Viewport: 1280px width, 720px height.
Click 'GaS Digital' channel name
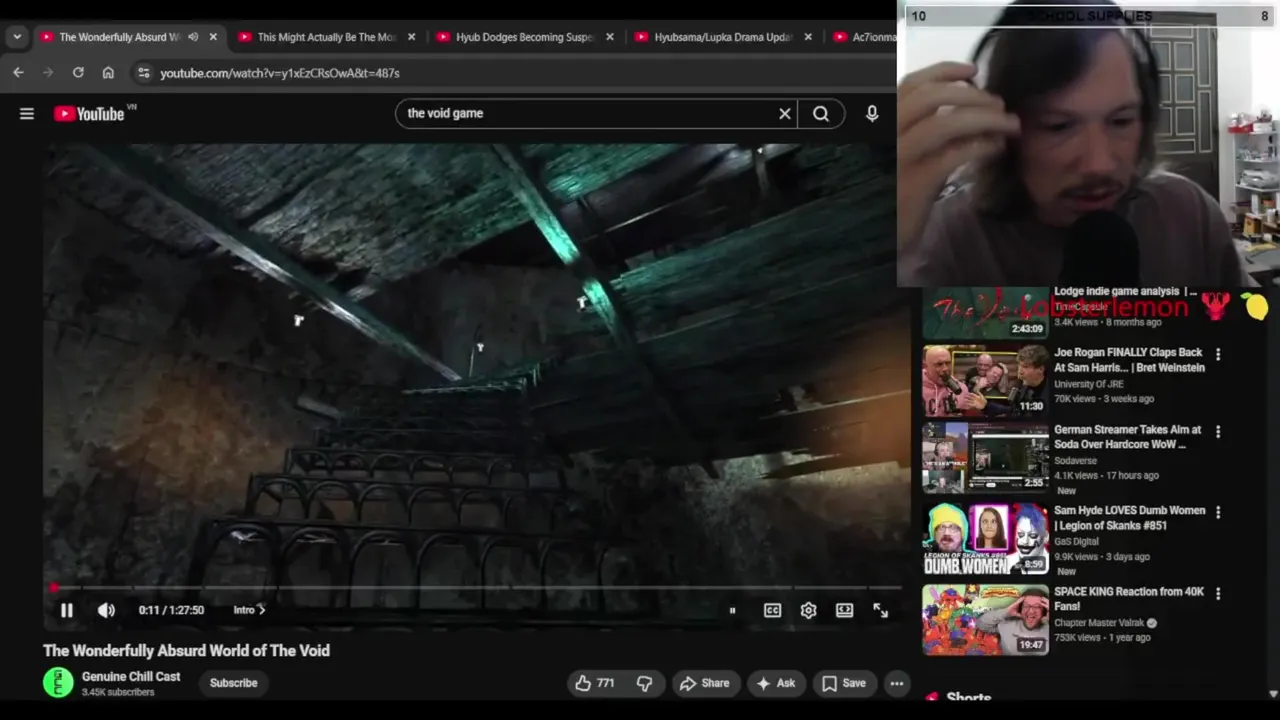(1077, 541)
